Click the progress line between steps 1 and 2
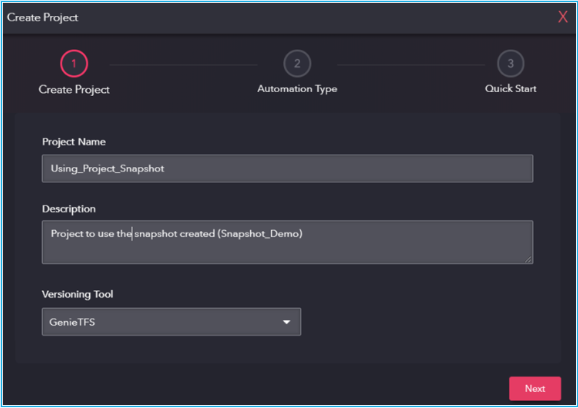Image resolution: width=578 pixels, height=408 pixels. tap(184, 64)
